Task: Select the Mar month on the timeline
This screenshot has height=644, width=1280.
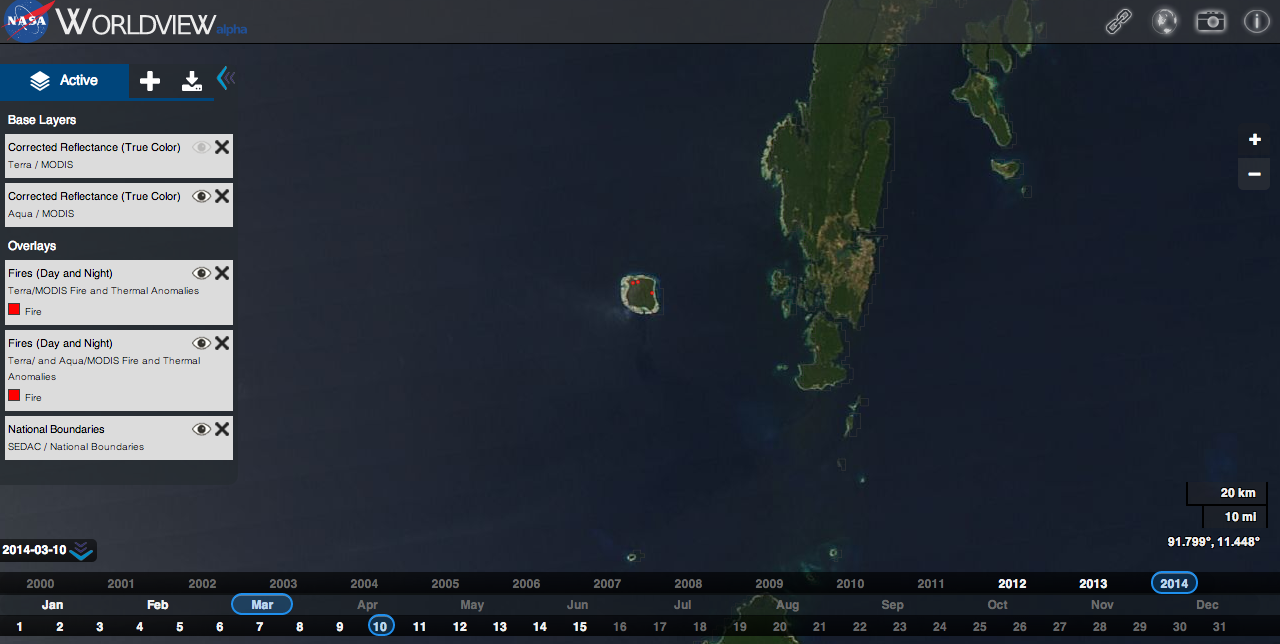Action: pyautogui.click(x=261, y=604)
